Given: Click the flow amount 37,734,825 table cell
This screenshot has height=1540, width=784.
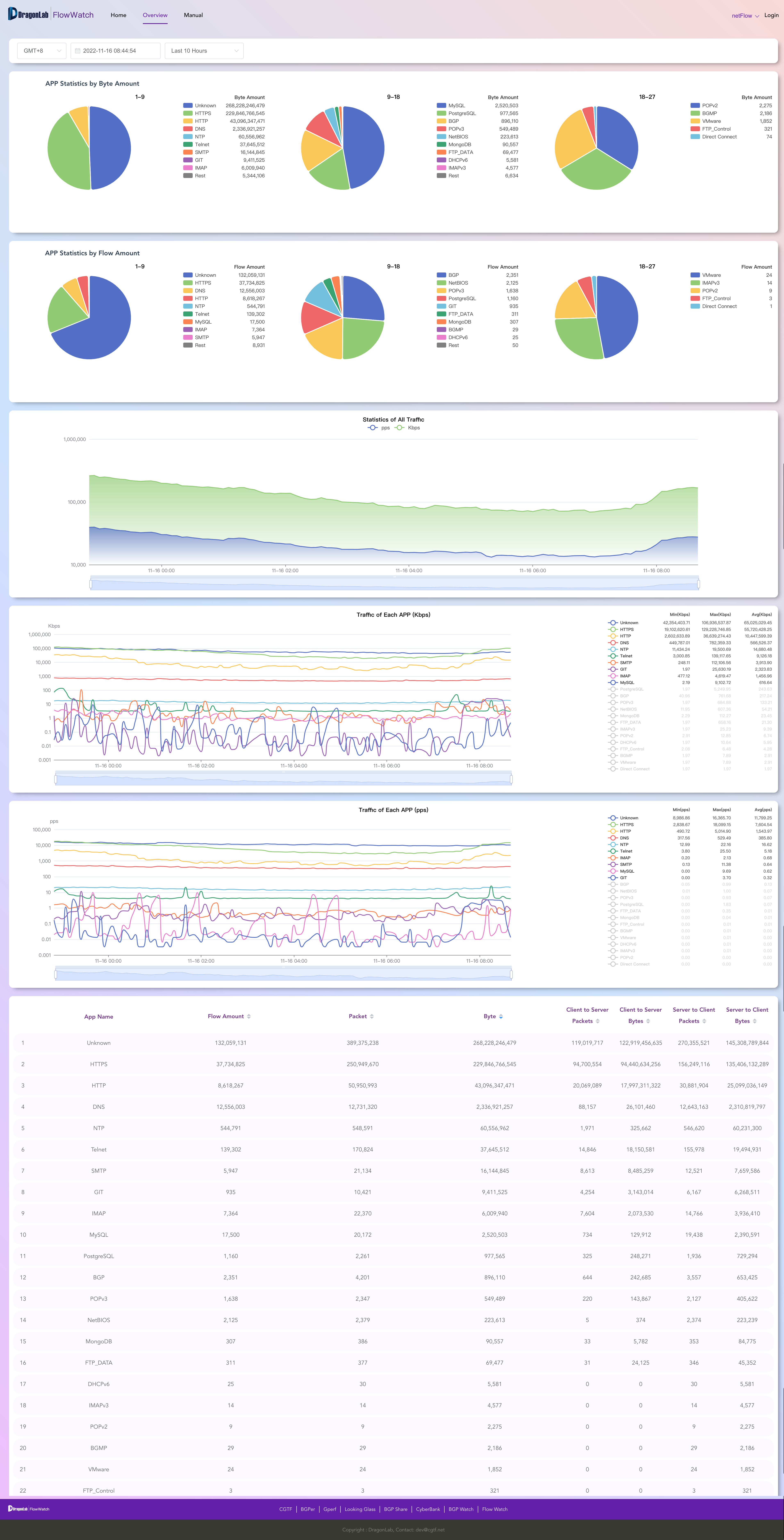Looking at the screenshot, I should coord(231,1064).
